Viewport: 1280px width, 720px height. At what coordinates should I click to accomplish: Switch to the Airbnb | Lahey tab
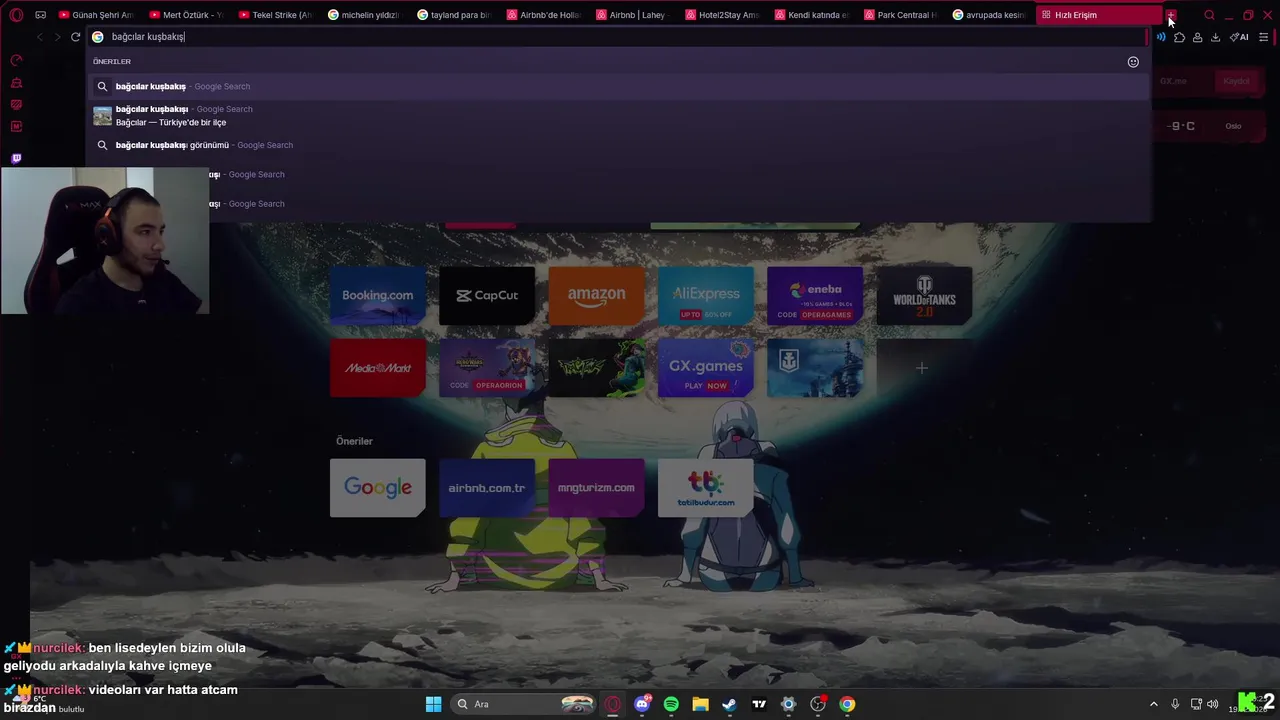click(634, 15)
